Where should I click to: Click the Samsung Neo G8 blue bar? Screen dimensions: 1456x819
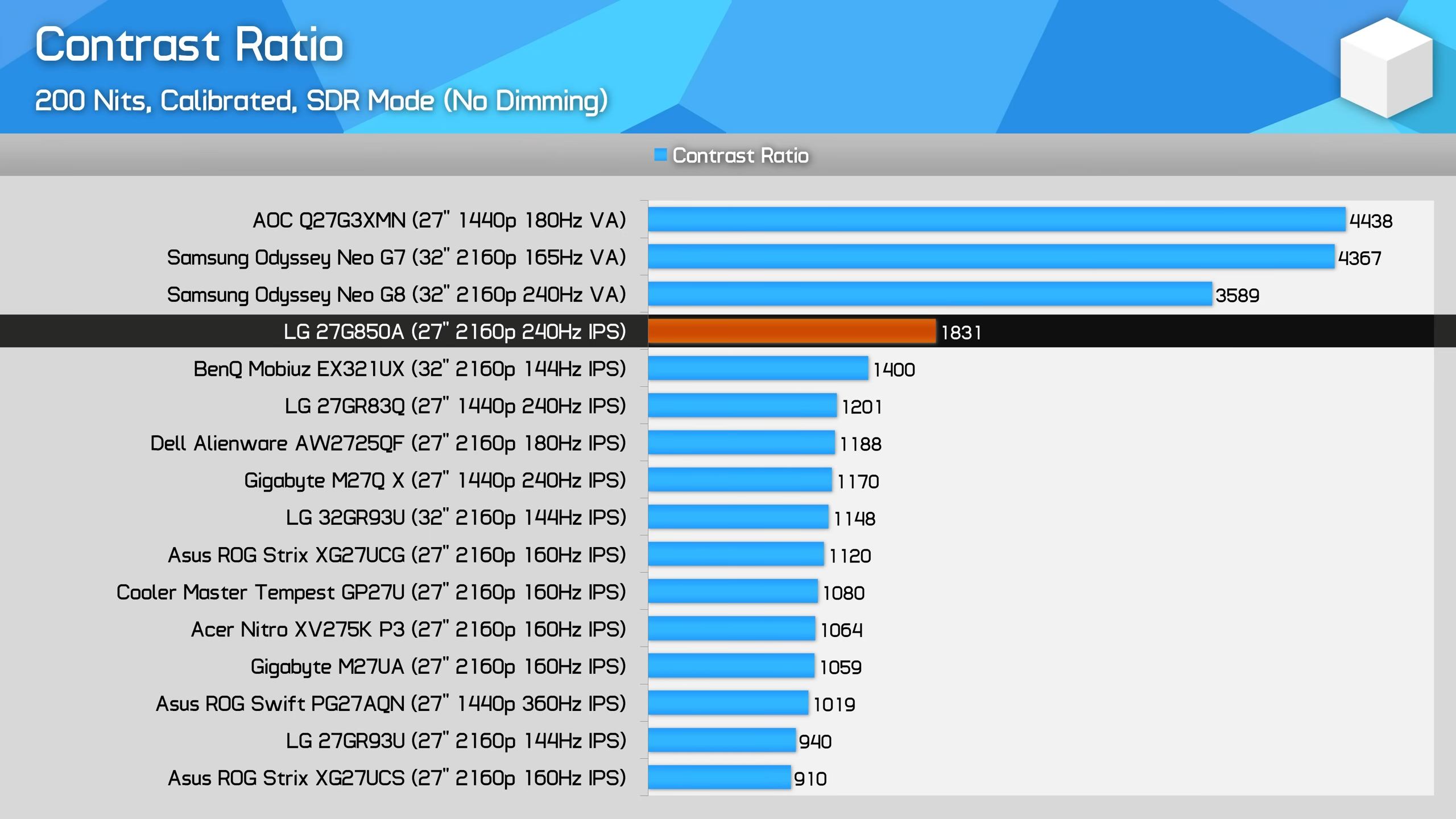click(930, 294)
